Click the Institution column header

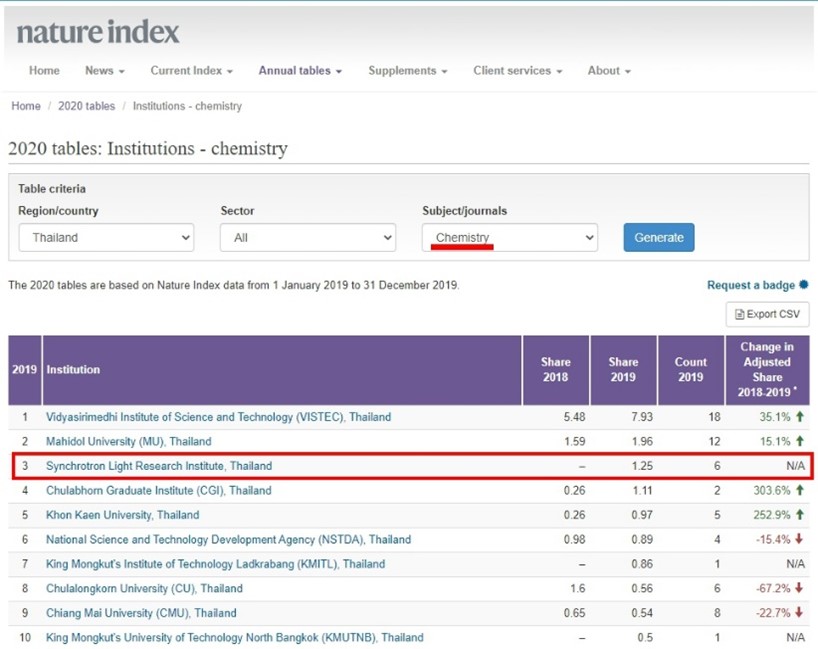[x=282, y=370]
